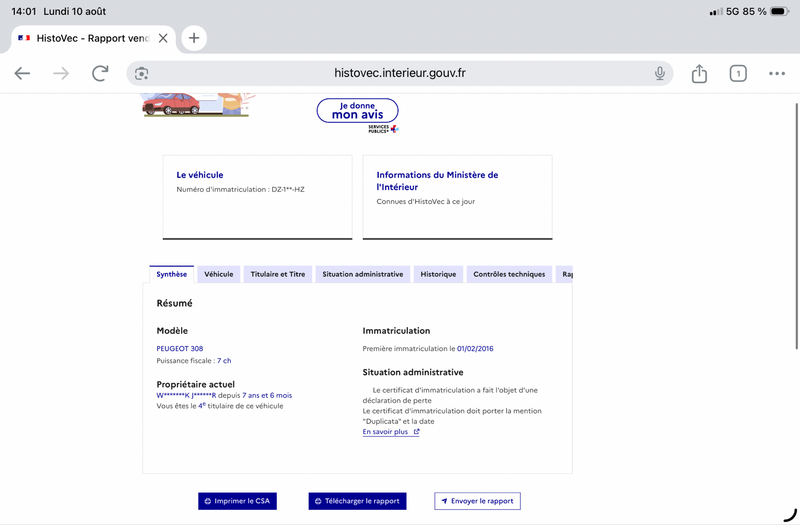Open the browser more options menu
Screen dimensions: 800x525
pos(777,73)
